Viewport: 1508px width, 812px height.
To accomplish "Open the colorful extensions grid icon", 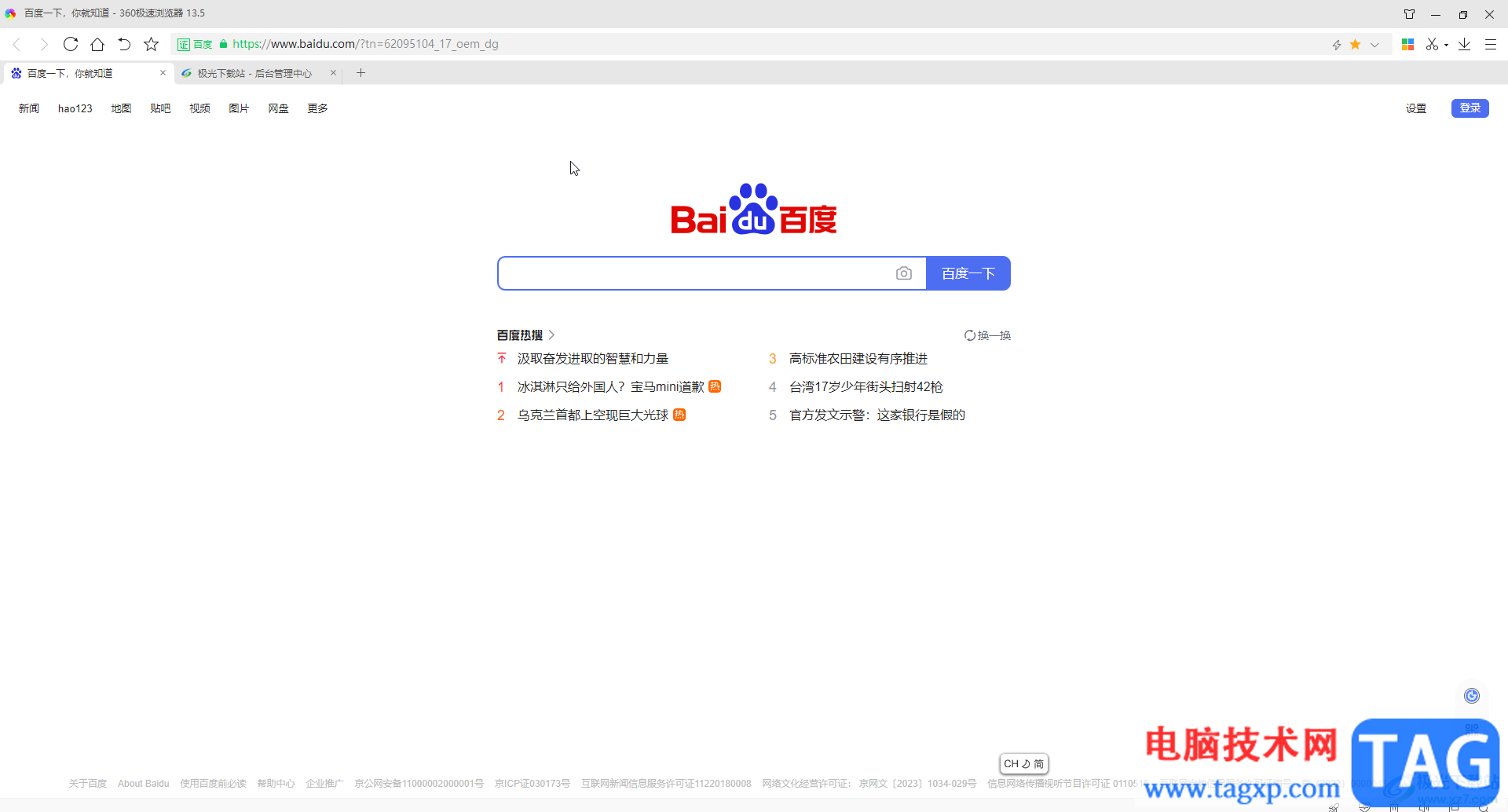I will tap(1407, 44).
